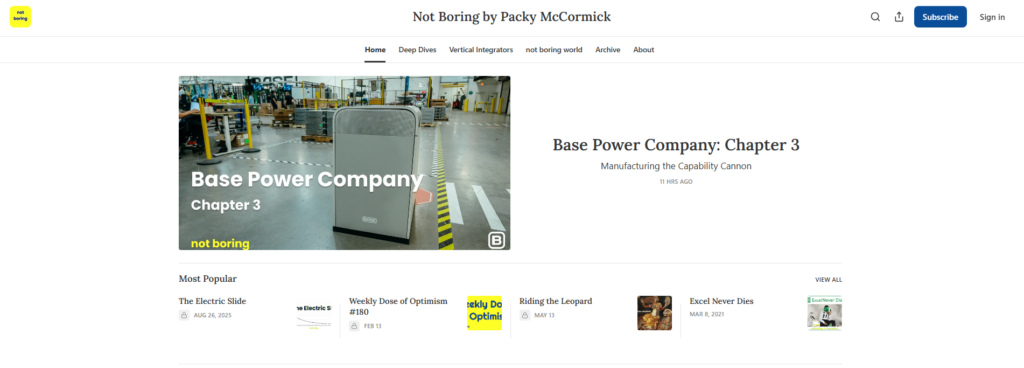Viewport: 1024px width, 368px height.
Task: Open Riding the Leopard post
Action: (x=556, y=301)
